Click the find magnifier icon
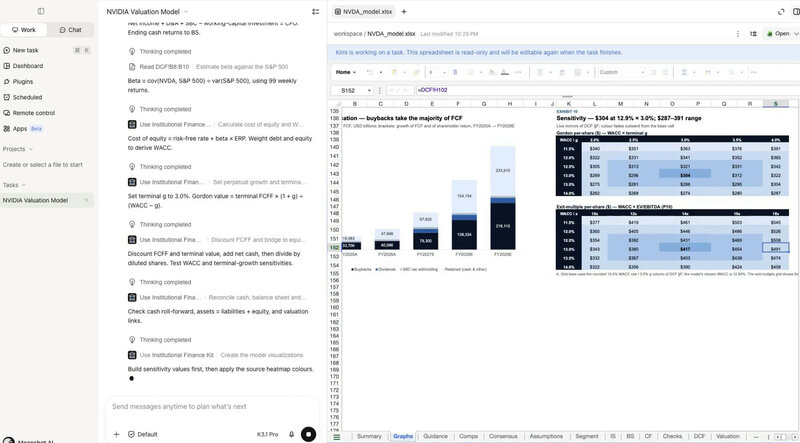 click(732, 72)
